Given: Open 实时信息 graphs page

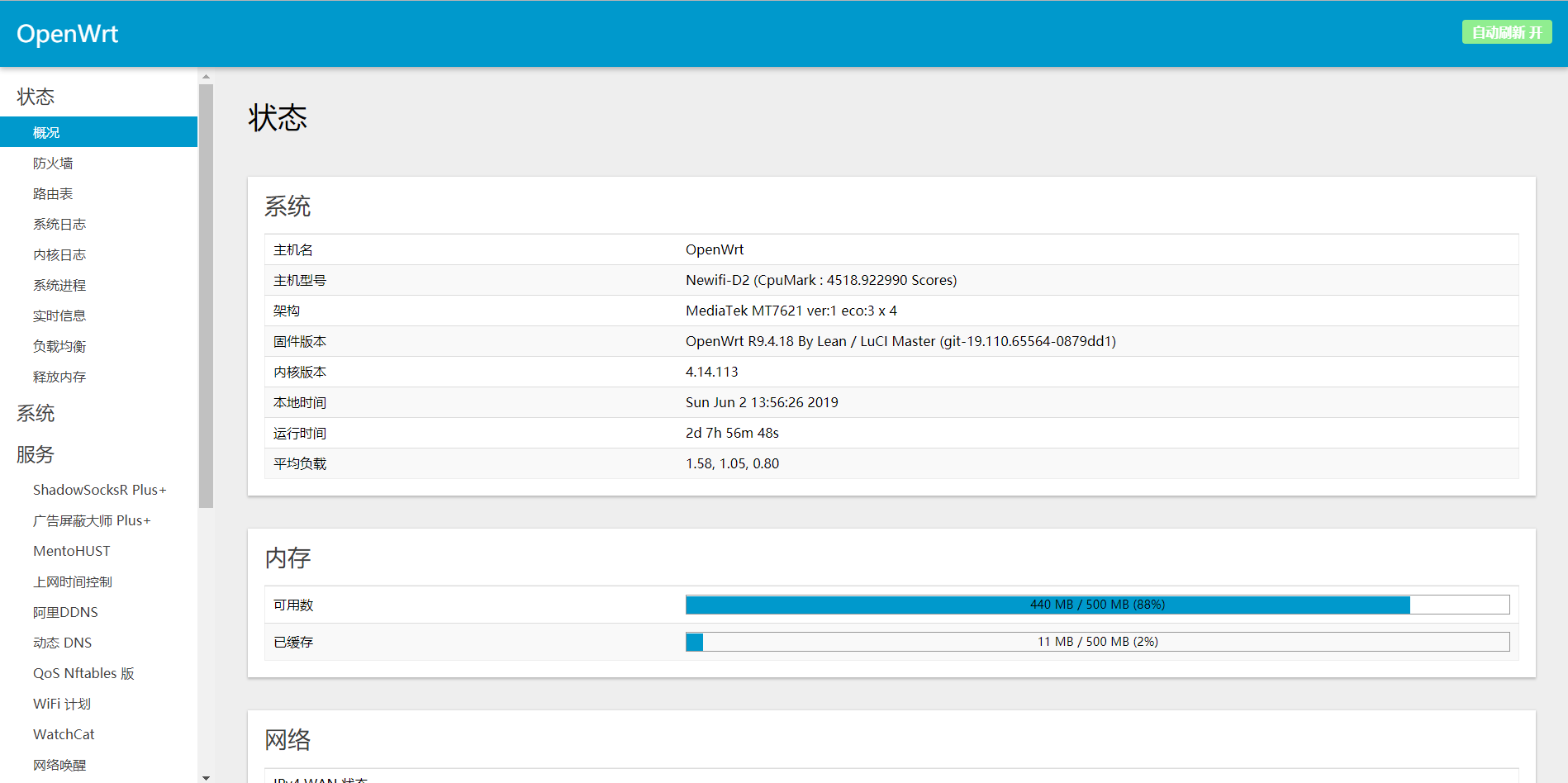Looking at the screenshot, I should (x=59, y=316).
